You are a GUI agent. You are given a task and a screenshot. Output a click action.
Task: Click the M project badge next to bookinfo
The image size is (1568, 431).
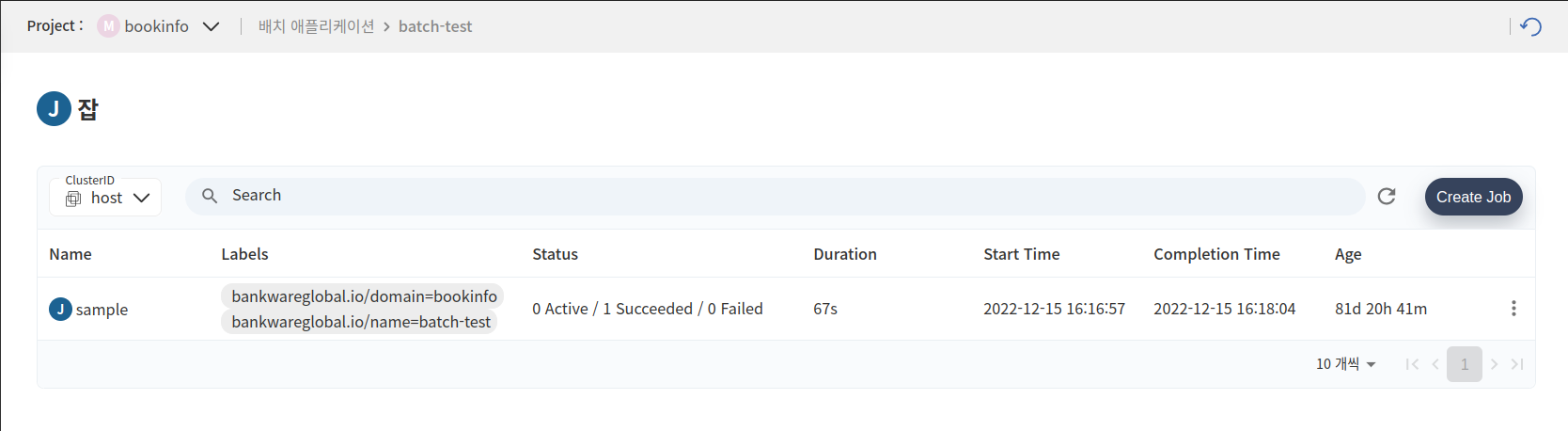[108, 26]
